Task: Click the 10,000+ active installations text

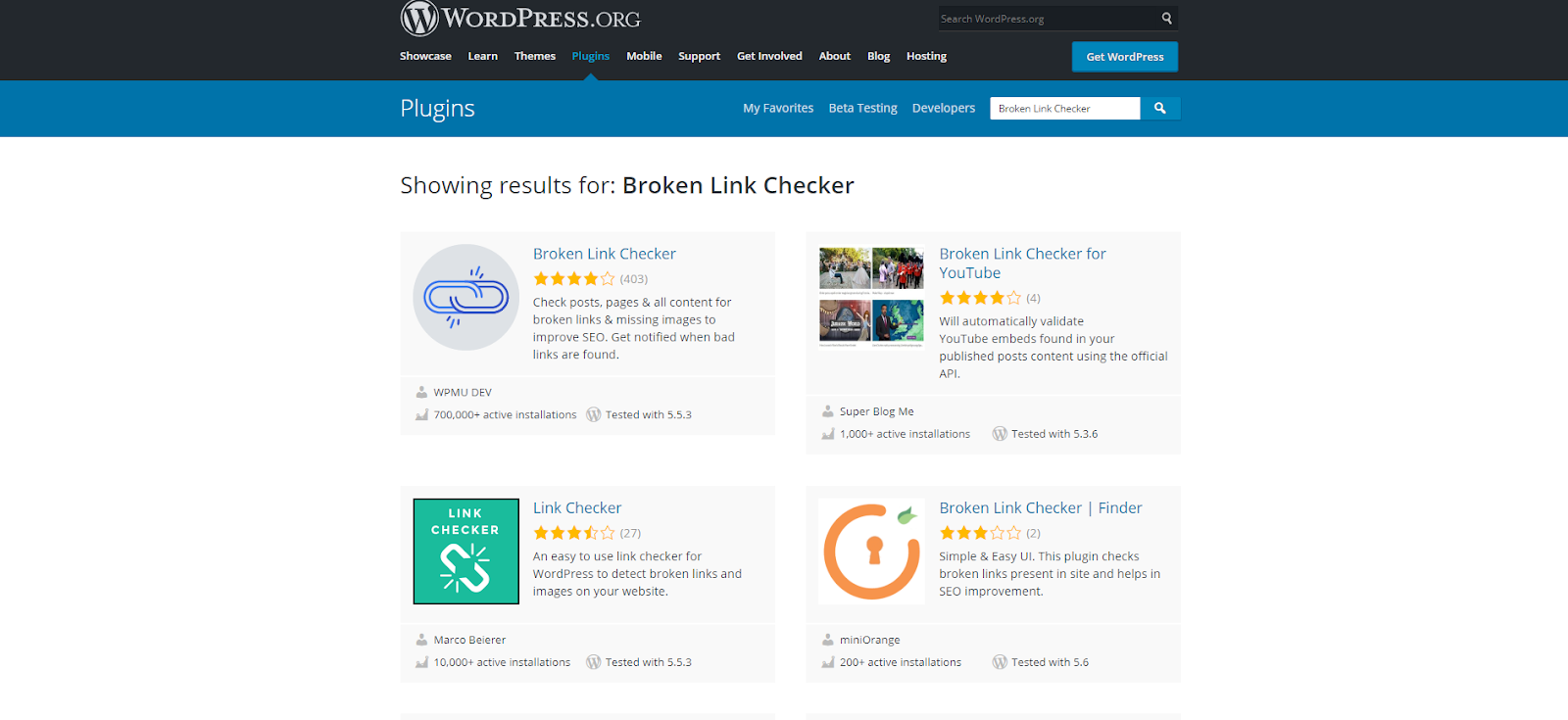Action: (502, 663)
